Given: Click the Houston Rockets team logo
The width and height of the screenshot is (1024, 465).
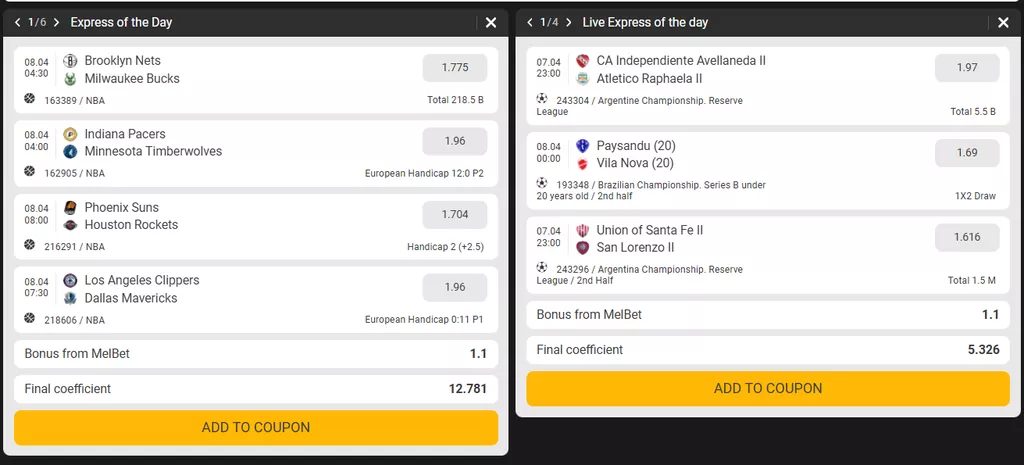Looking at the screenshot, I should point(71,225).
